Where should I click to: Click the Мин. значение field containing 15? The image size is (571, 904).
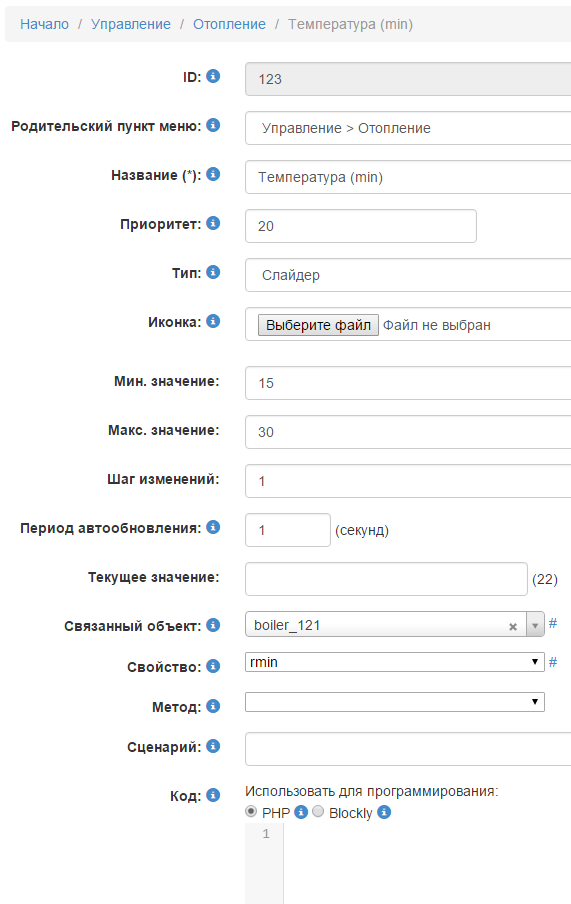[x=408, y=383]
